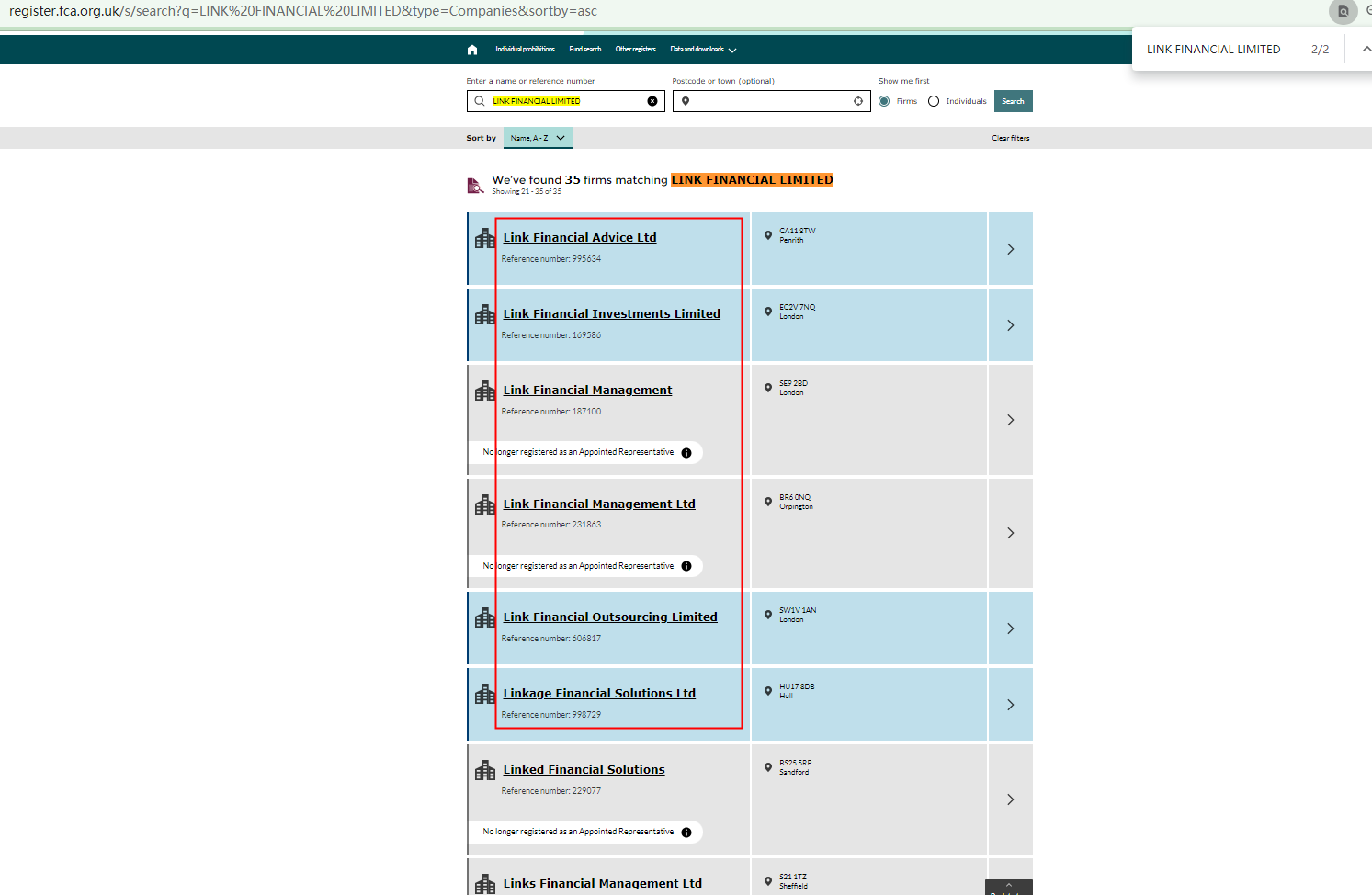The width and height of the screenshot is (1372, 895).
Task: Open the Link Financial Management link, reference 187100
Action: [x=587, y=391]
